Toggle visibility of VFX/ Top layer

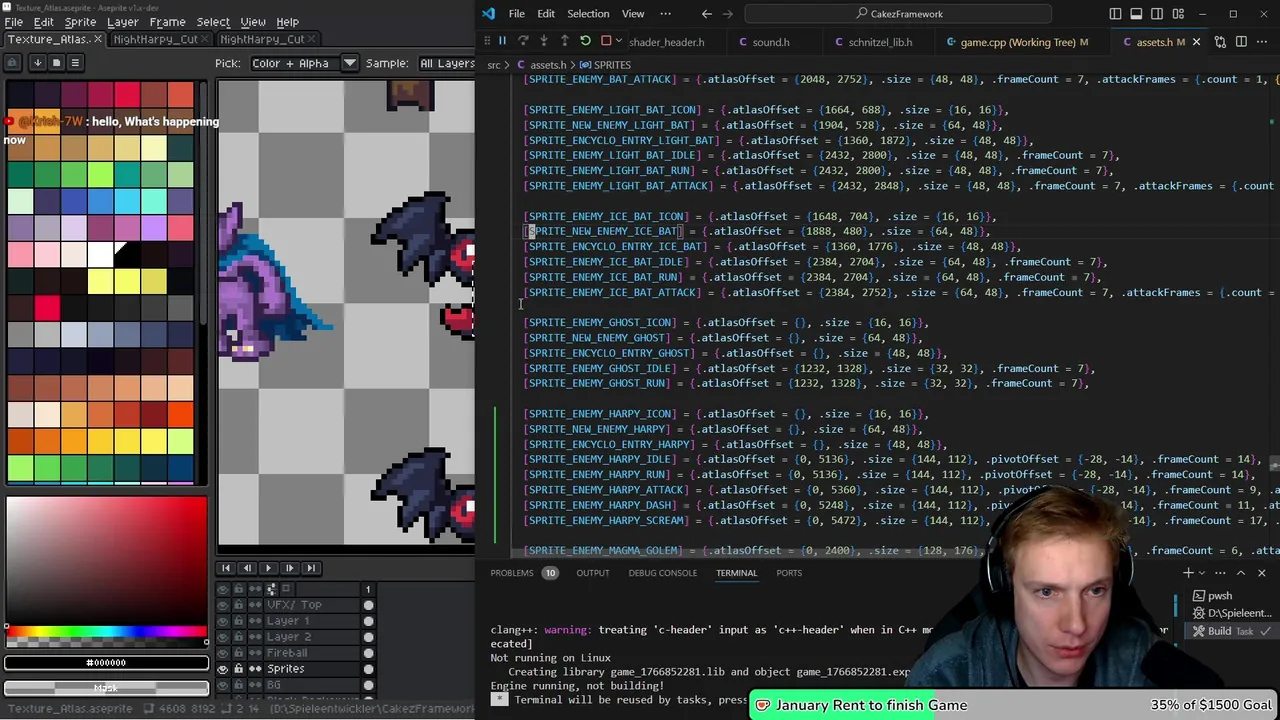tap(223, 605)
